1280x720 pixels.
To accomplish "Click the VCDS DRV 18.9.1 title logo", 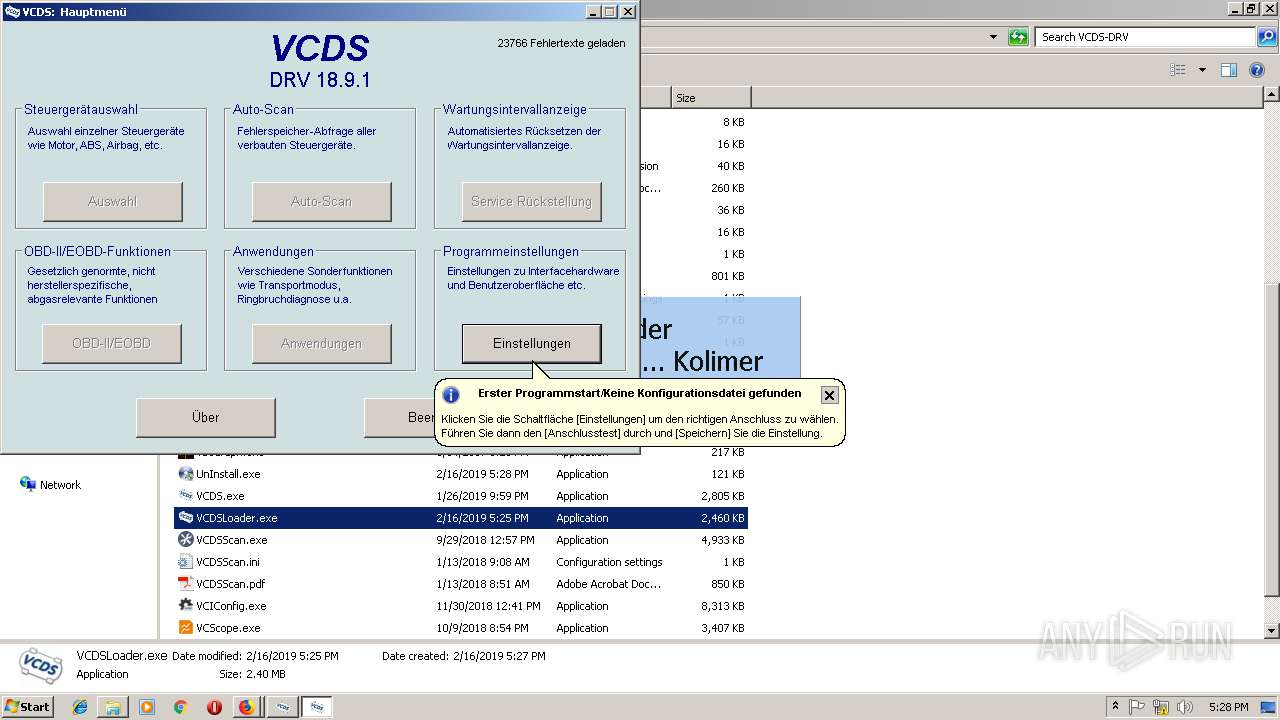I will [320, 61].
